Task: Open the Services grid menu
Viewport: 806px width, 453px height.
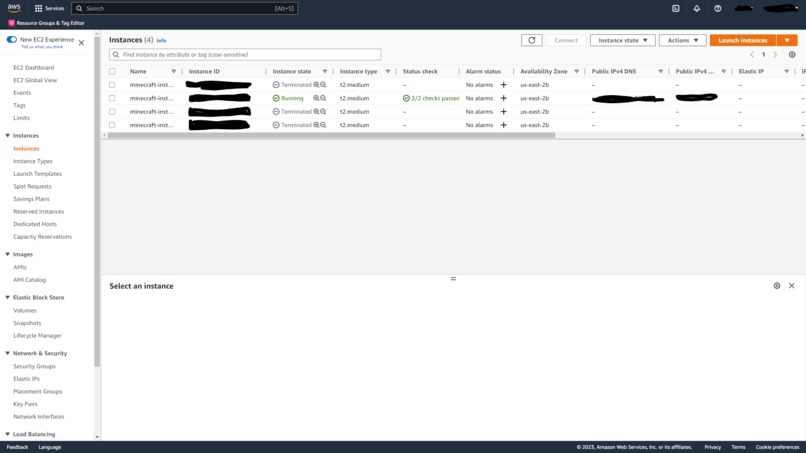Action: [49, 8]
